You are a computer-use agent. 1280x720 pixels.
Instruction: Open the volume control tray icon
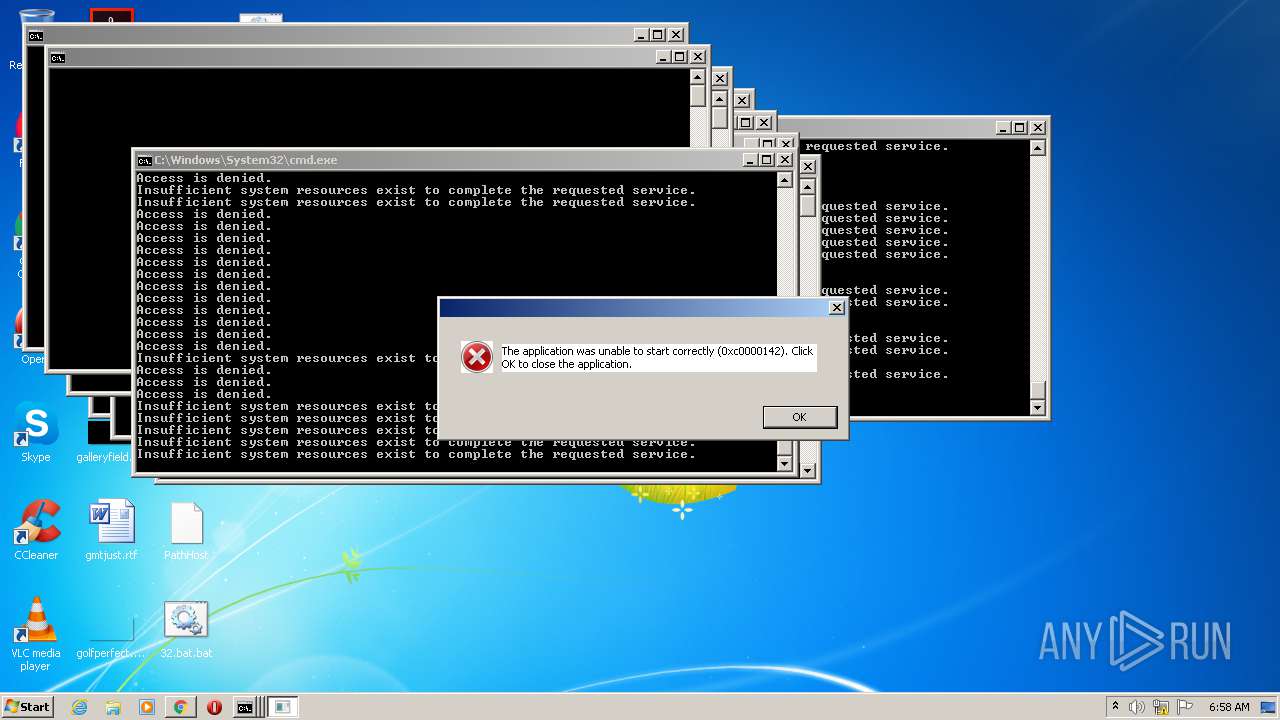coord(1137,707)
